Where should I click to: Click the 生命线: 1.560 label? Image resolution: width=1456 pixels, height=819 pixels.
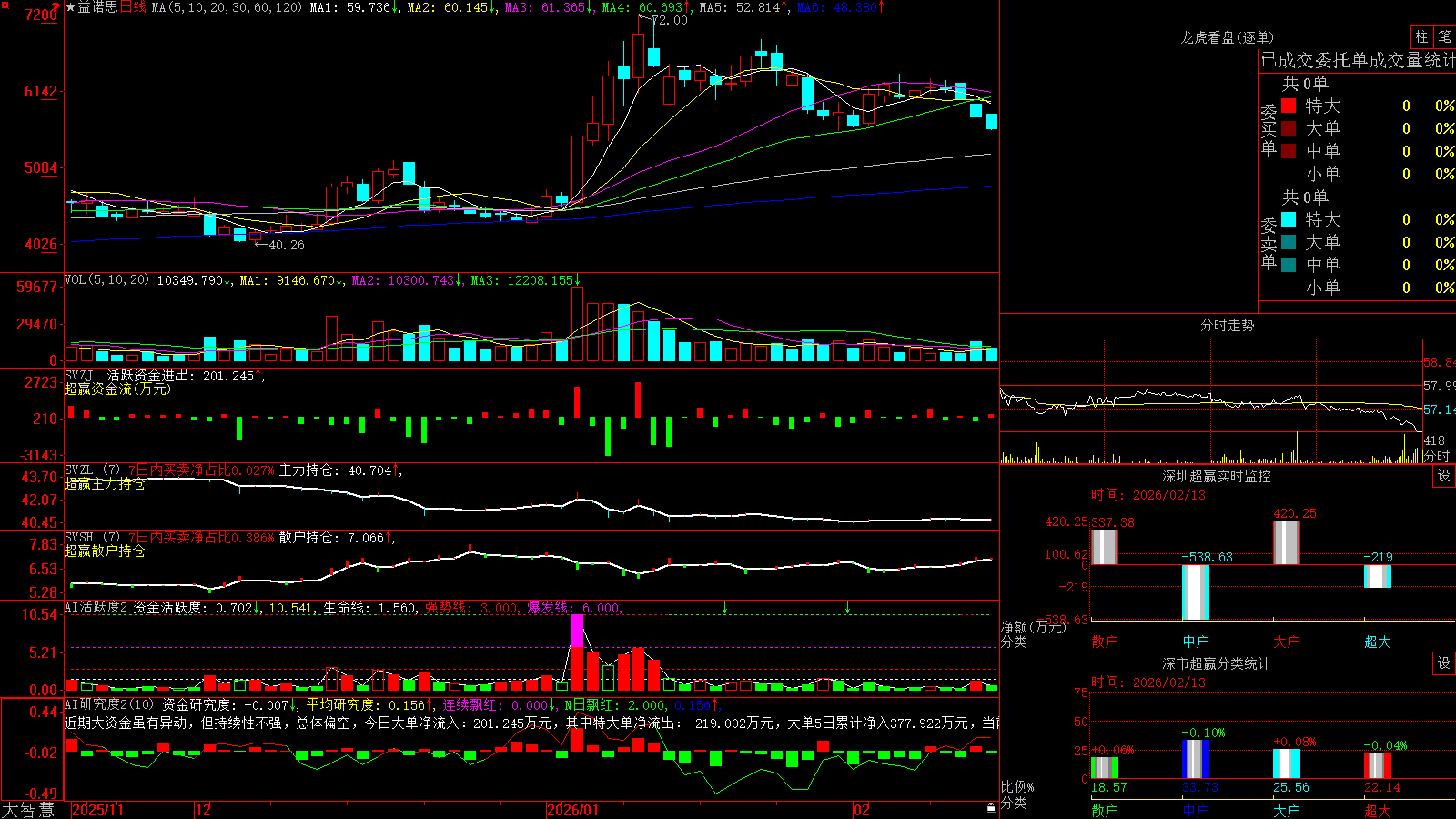[369, 608]
